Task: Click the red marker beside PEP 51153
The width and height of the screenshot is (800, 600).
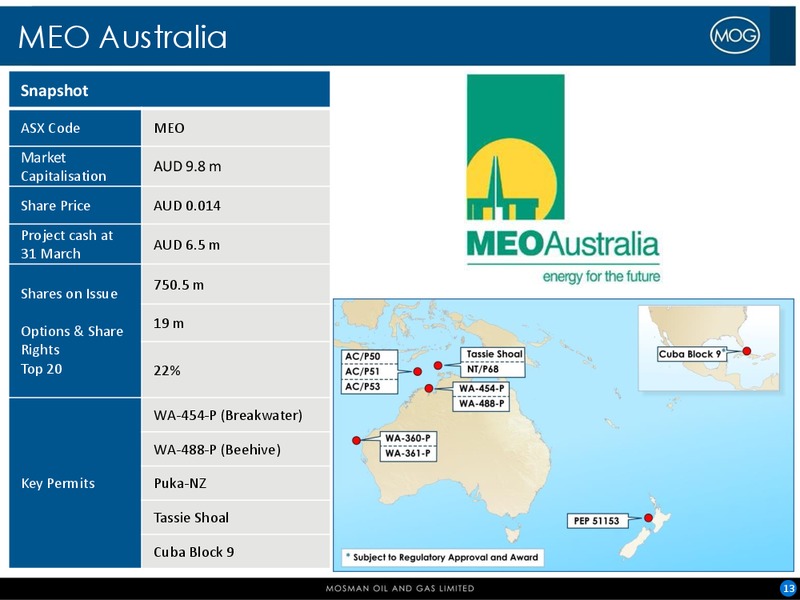Action: pyautogui.click(x=648, y=518)
